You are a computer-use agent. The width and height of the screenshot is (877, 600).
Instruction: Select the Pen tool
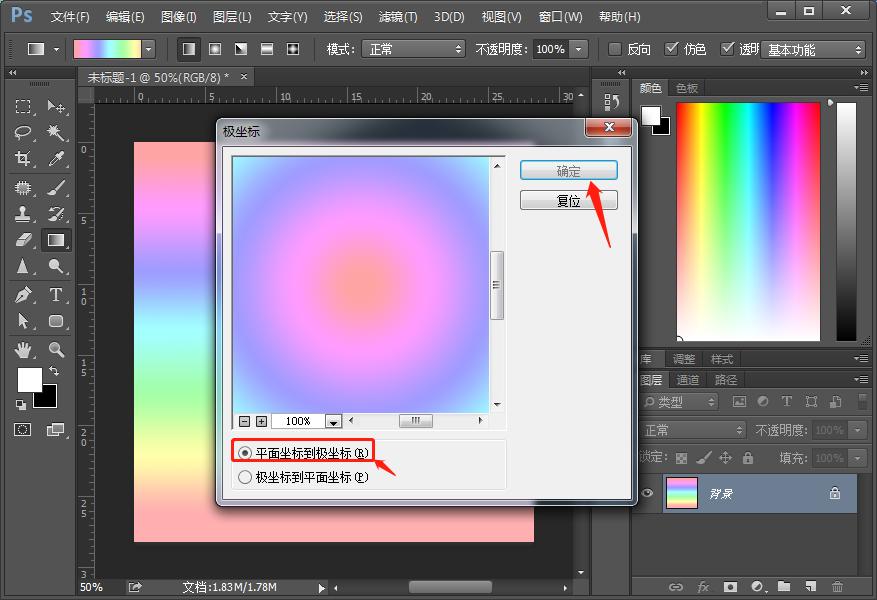(23, 294)
